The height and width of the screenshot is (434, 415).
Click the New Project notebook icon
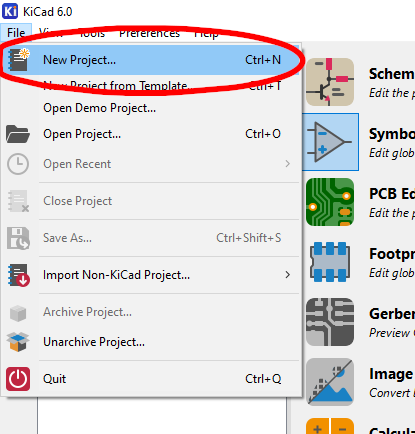pyautogui.click(x=18, y=60)
